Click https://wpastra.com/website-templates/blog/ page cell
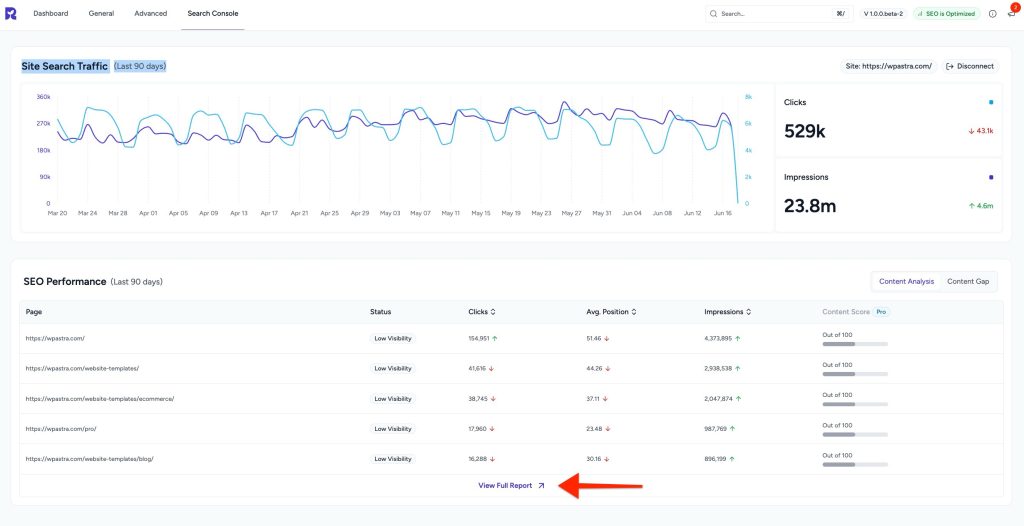 tap(89, 459)
